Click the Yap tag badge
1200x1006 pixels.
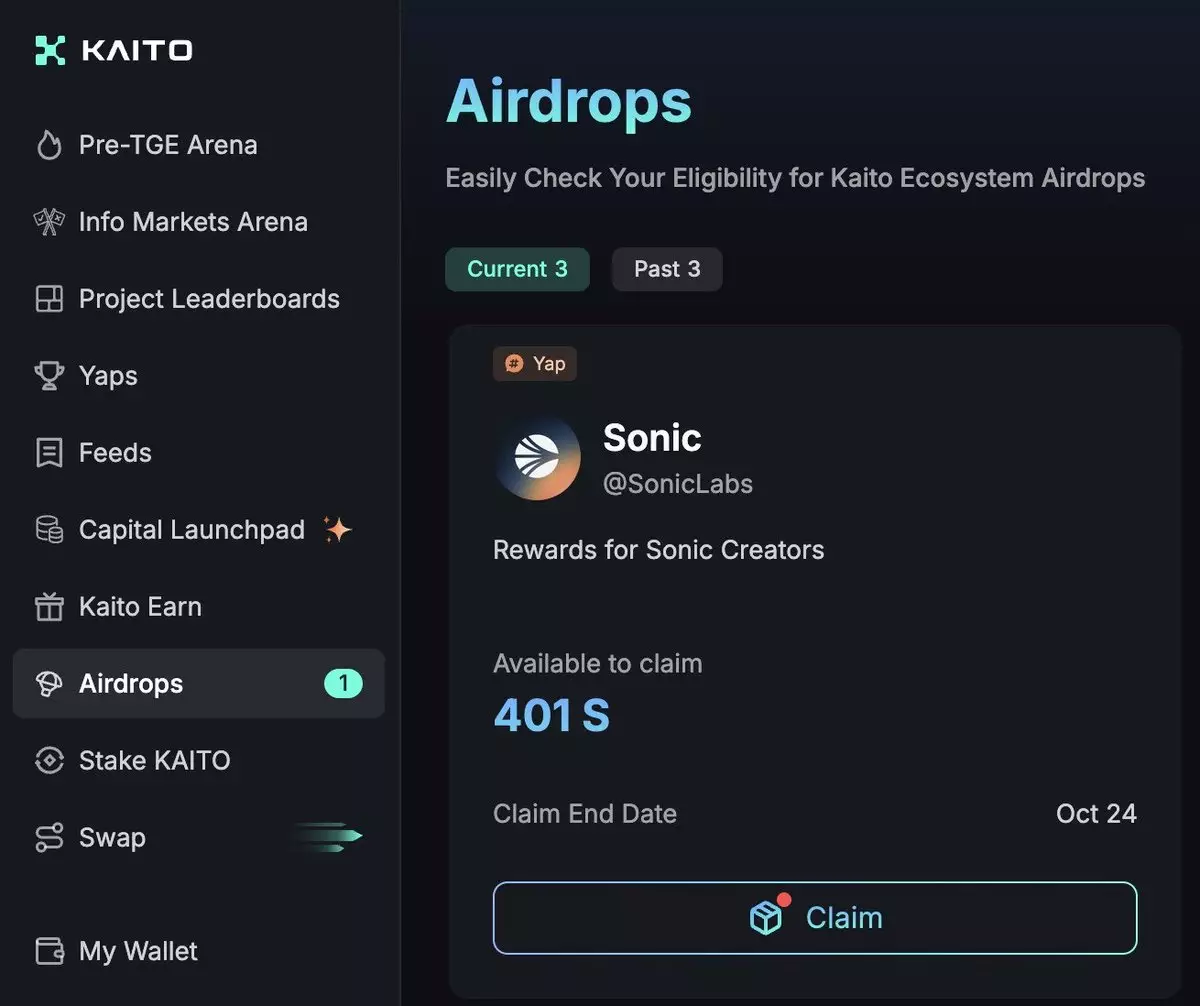tap(535, 364)
